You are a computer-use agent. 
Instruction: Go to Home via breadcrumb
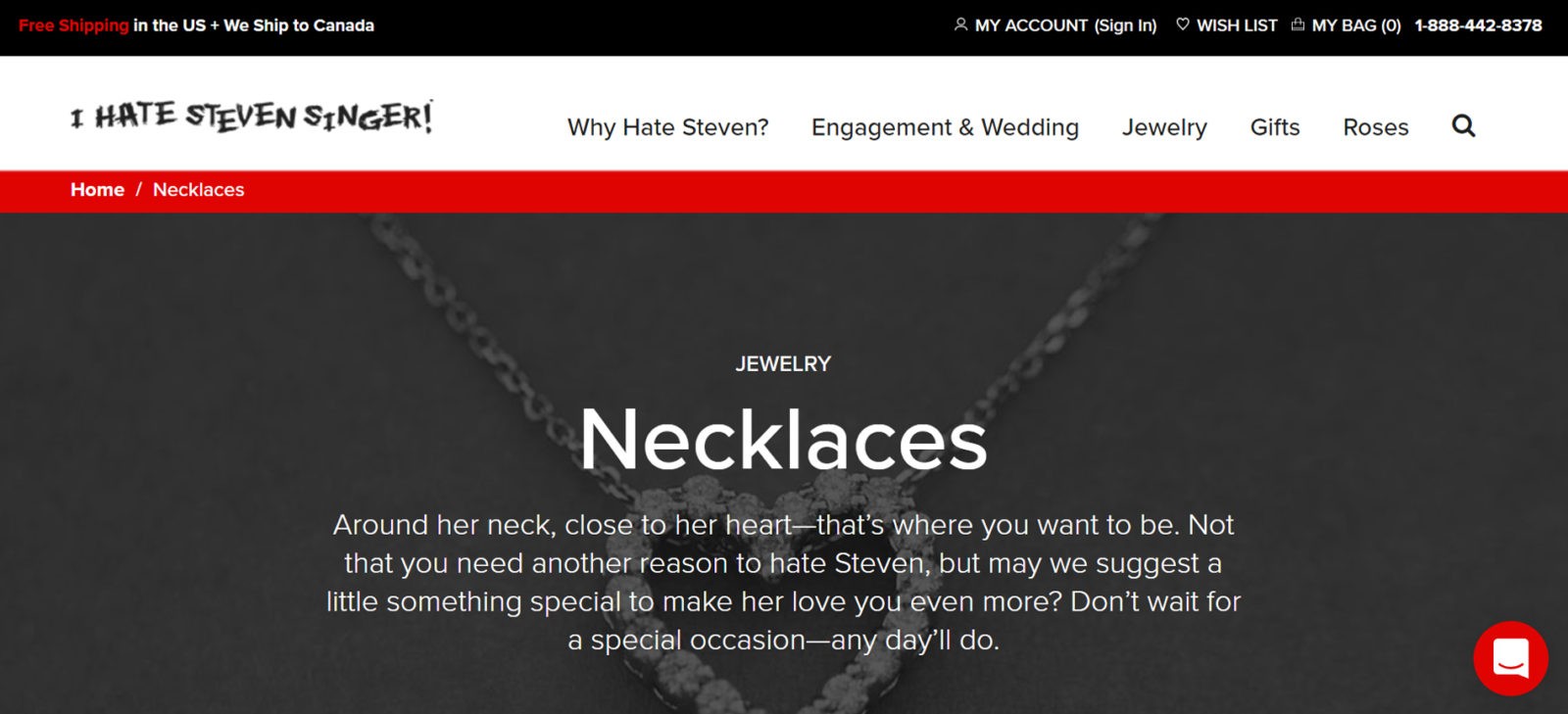coord(97,190)
